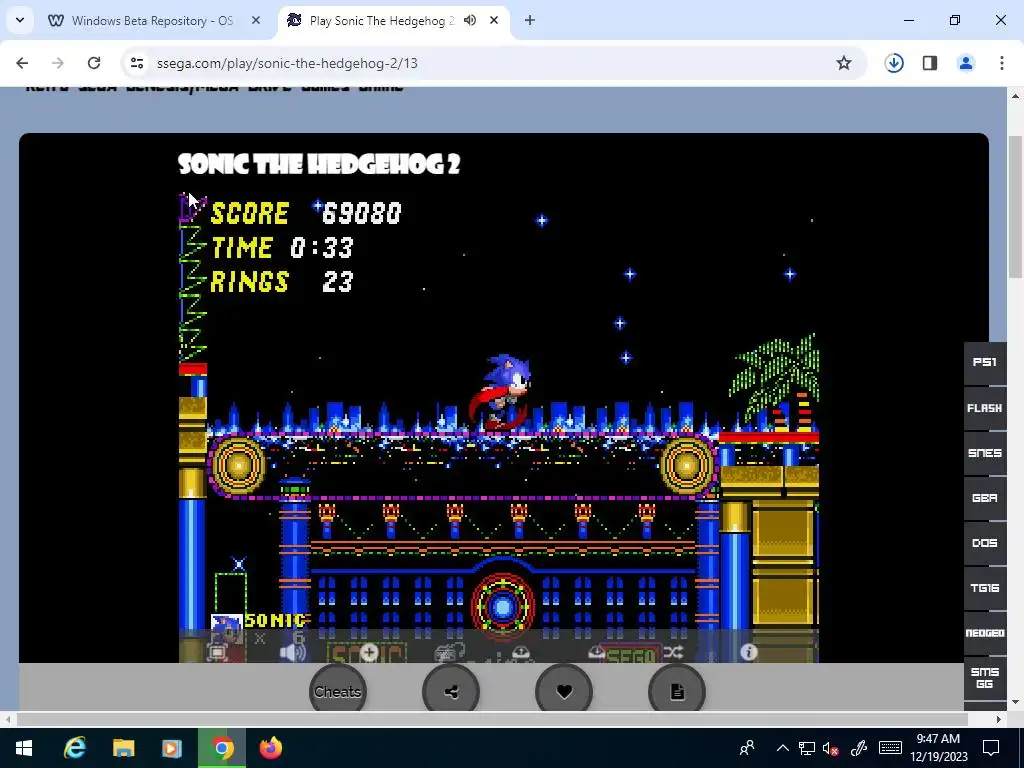Click the vertical page scrollbar thumb
Image resolution: width=1024 pixels, height=768 pixels.
pyautogui.click(x=1016, y=206)
